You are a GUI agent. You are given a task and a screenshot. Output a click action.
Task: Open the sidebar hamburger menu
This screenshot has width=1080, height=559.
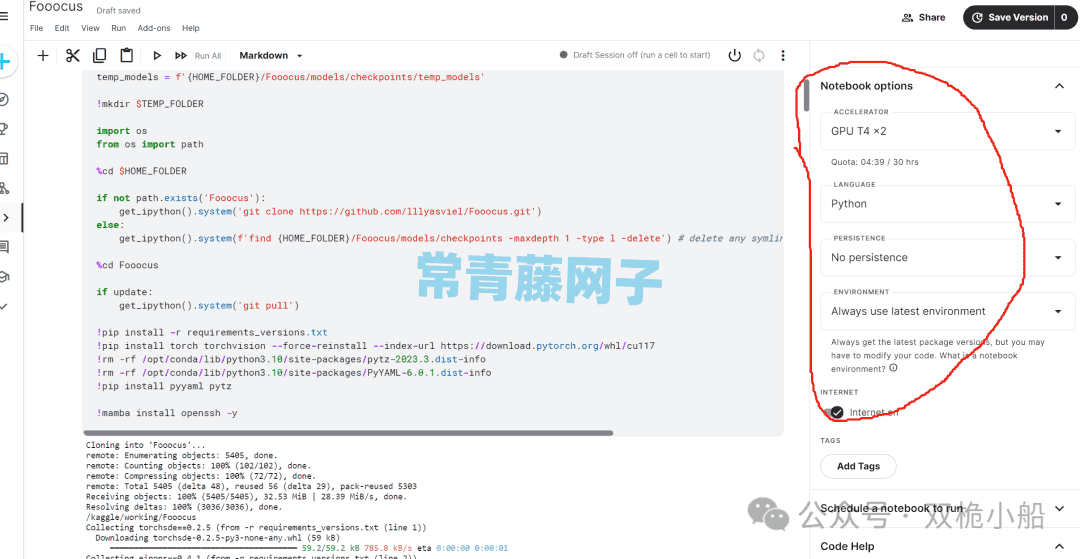4,16
